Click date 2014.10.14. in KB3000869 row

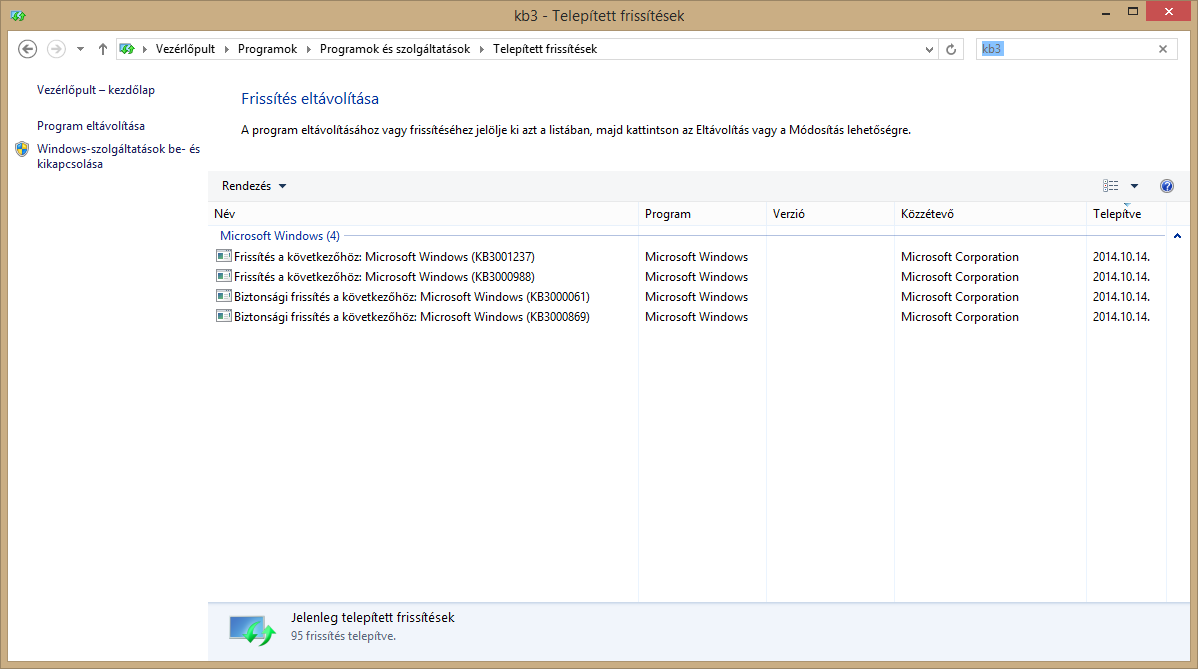pos(1121,316)
